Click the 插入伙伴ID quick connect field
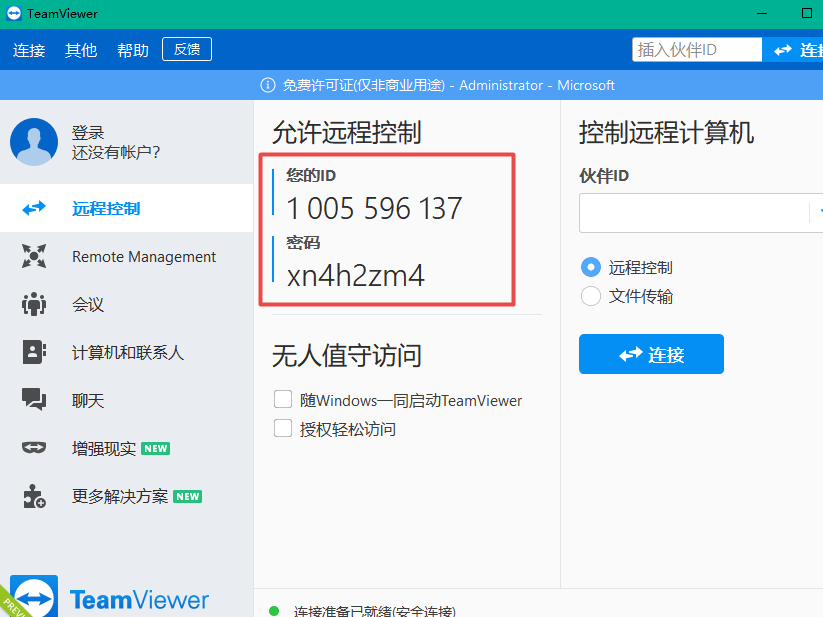The height and width of the screenshot is (617, 823). tap(697, 50)
